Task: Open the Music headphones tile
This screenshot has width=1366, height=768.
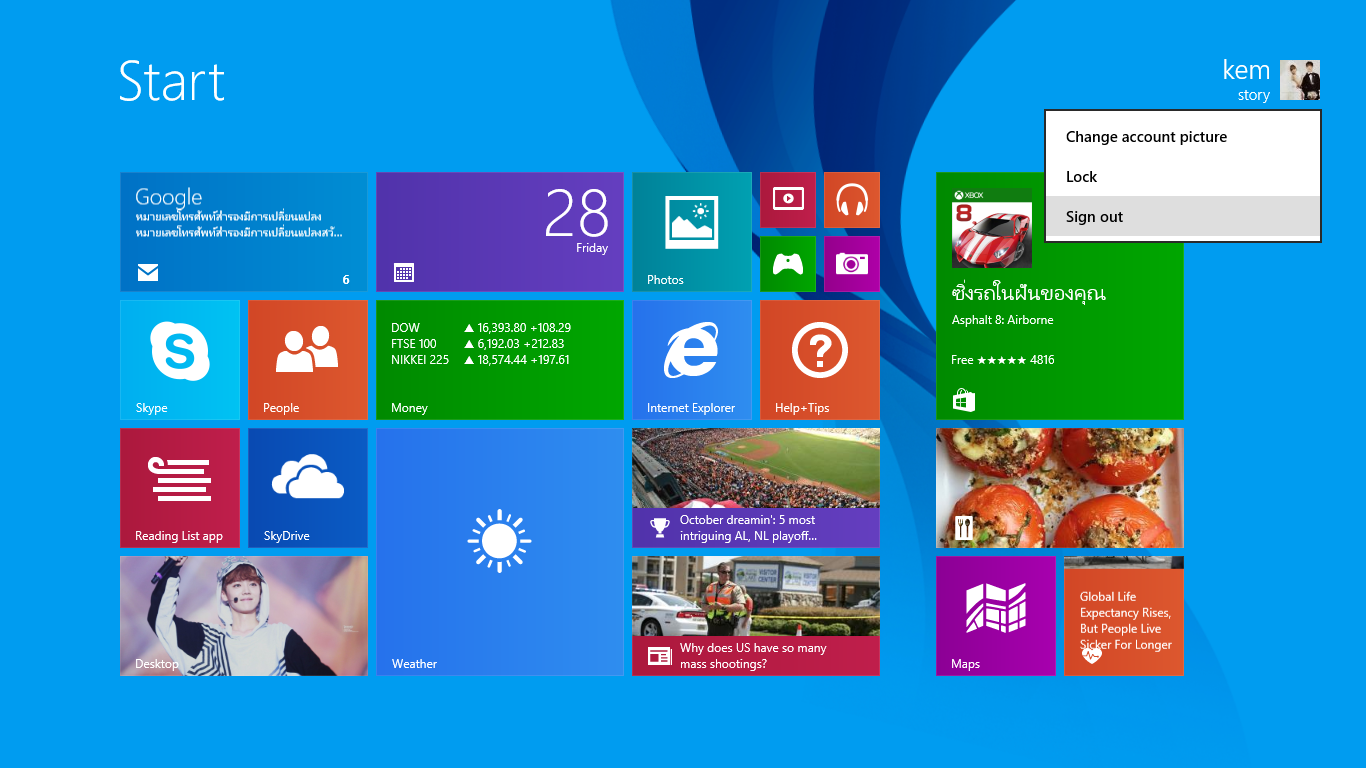Action: click(x=852, y=200)
